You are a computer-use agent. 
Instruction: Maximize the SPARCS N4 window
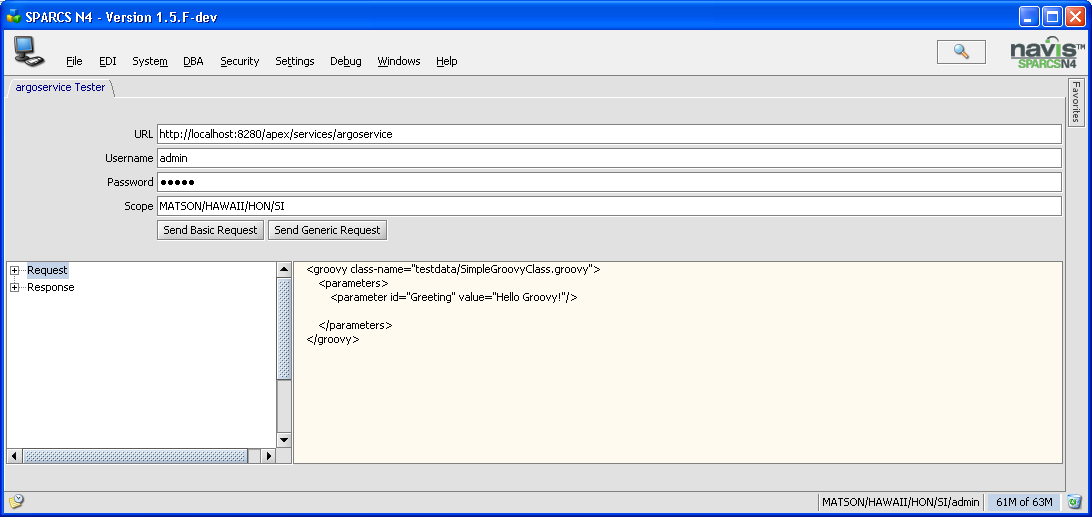click(1052, 16)
